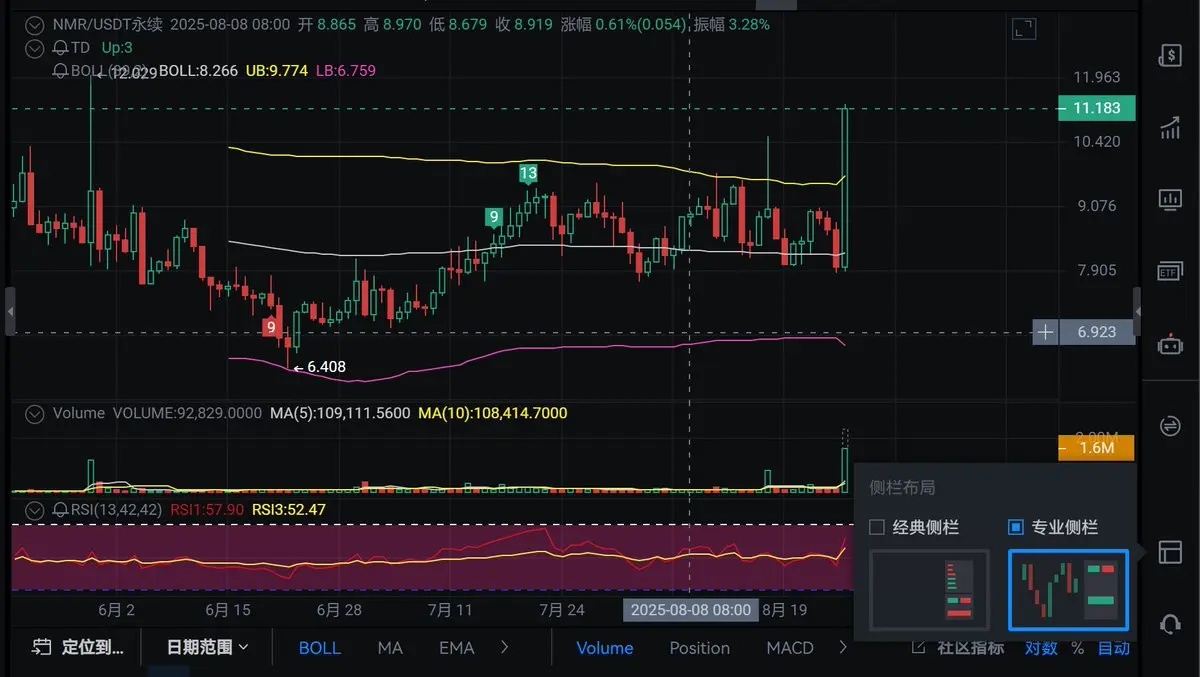Open customer support headset icon

[1169, 623]
